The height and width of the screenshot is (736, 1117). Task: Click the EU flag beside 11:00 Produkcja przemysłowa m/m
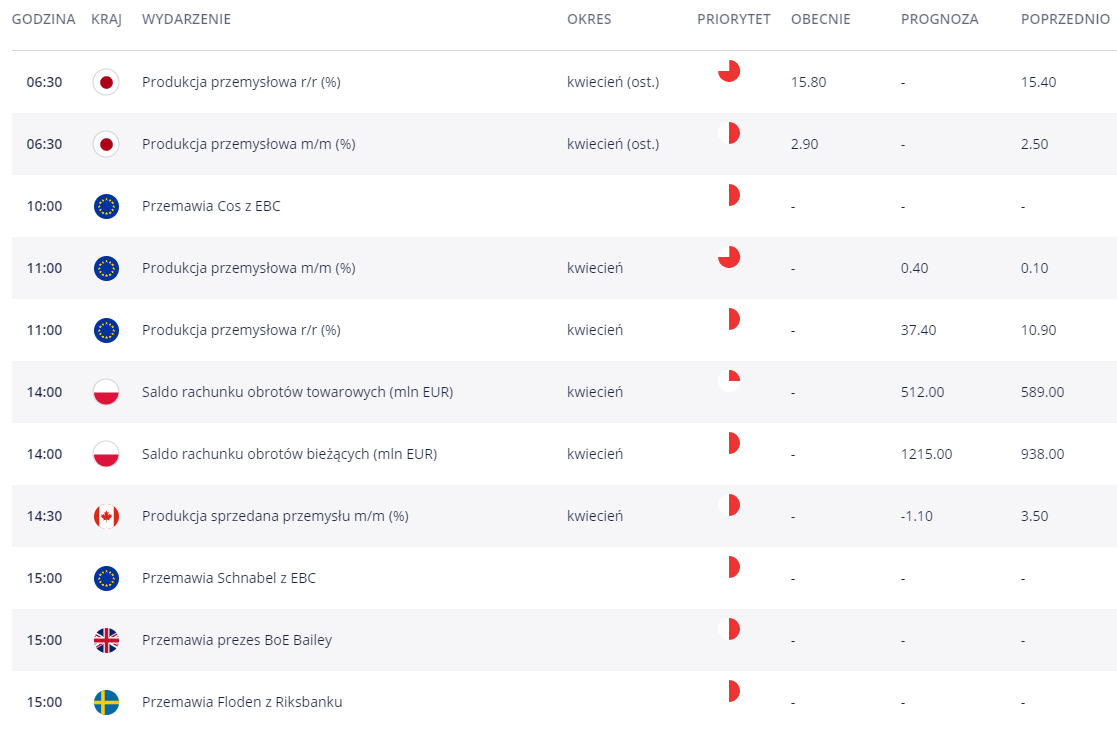[x=106, y=268]
